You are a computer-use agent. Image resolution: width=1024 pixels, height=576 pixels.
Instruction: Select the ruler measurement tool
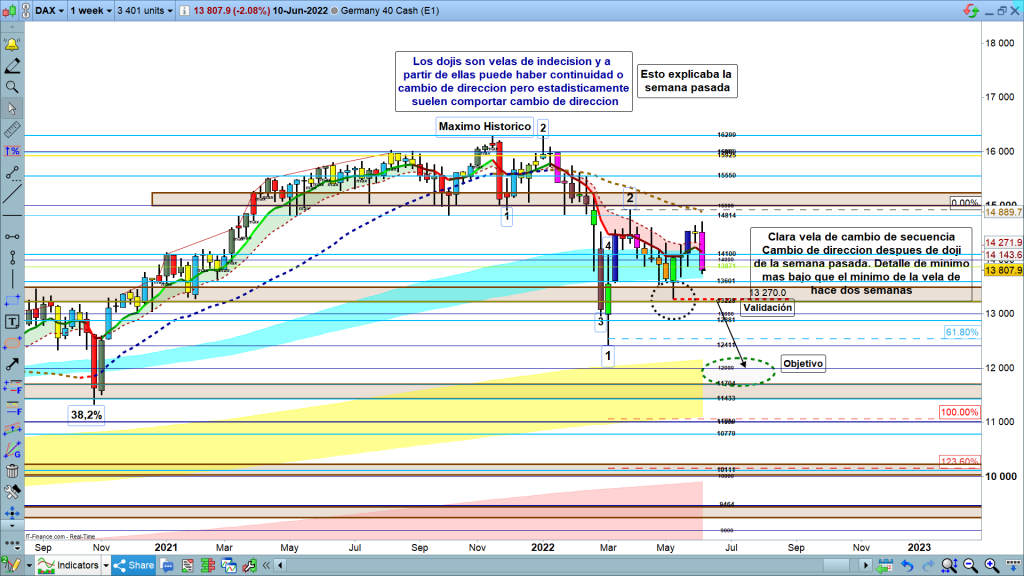(12, 130)
